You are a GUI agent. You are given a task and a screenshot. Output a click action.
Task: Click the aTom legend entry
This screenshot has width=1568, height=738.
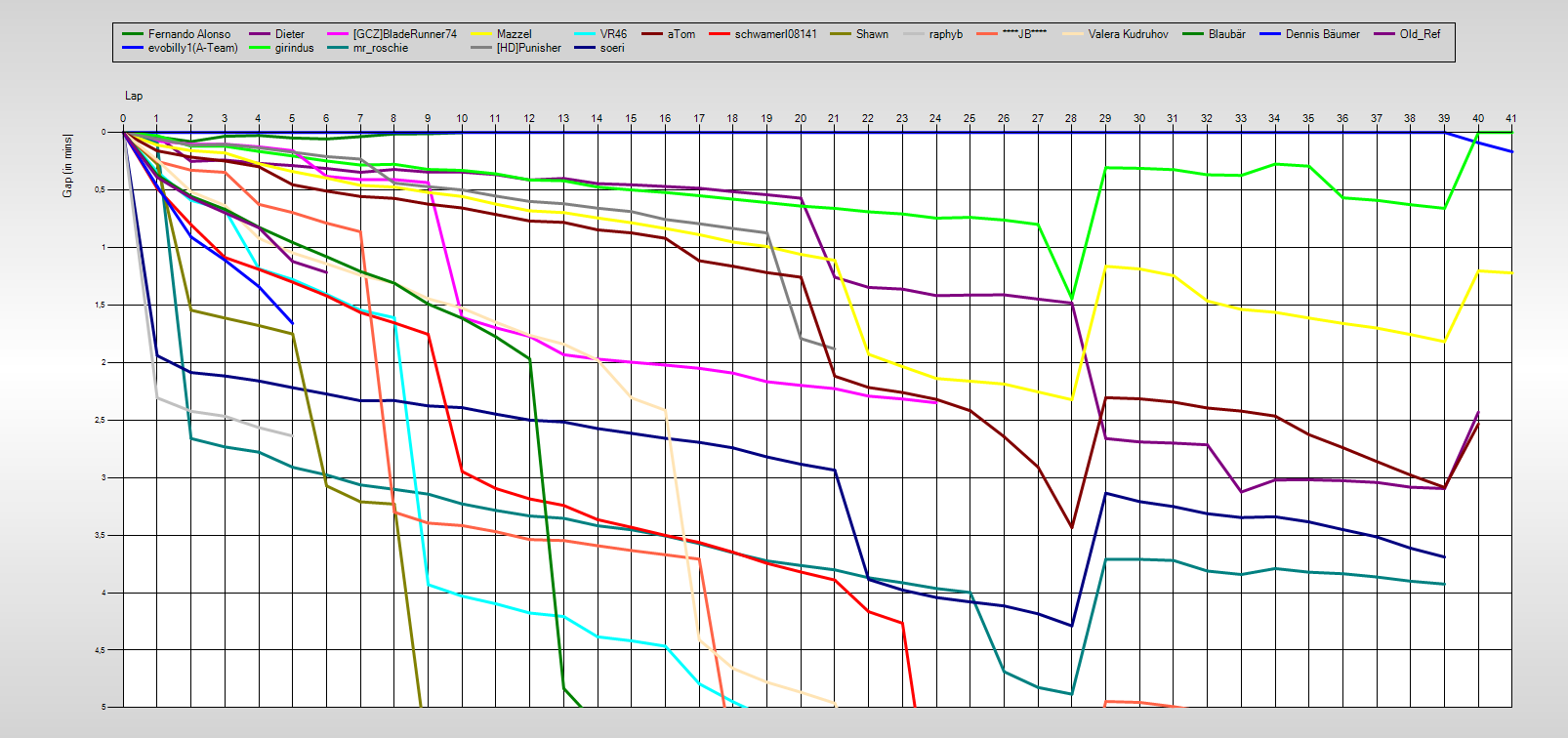point(681,34)
